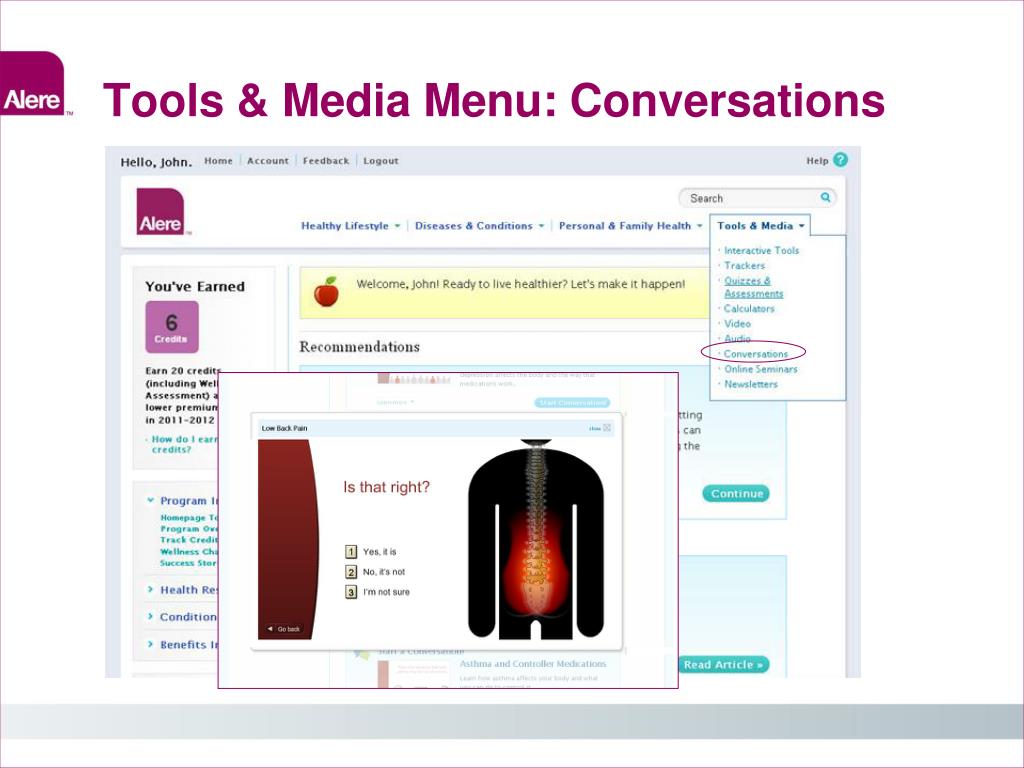Click the Help question mark icon
The height and width of the screenshot is (768, 1024).
(x=840, y=160)
